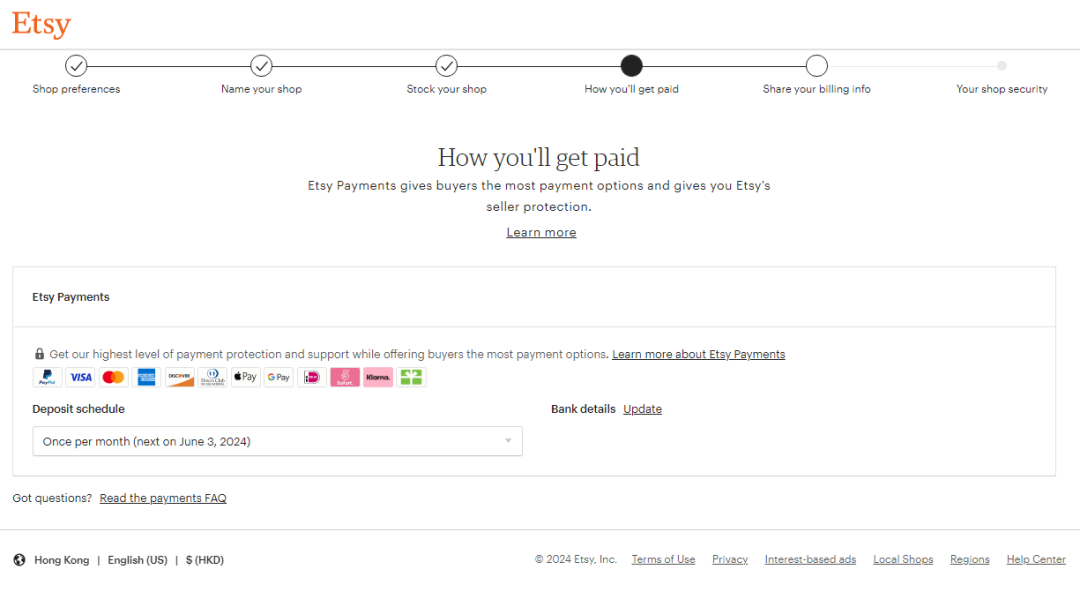1080x592 pixels.
Task: Go to the Name your shop step circle
Action: [x=261, y=65]
